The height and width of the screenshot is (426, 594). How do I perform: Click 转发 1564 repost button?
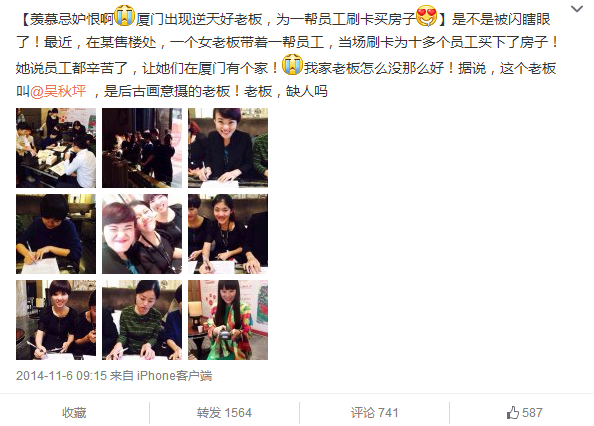click(x=224, y=412)
